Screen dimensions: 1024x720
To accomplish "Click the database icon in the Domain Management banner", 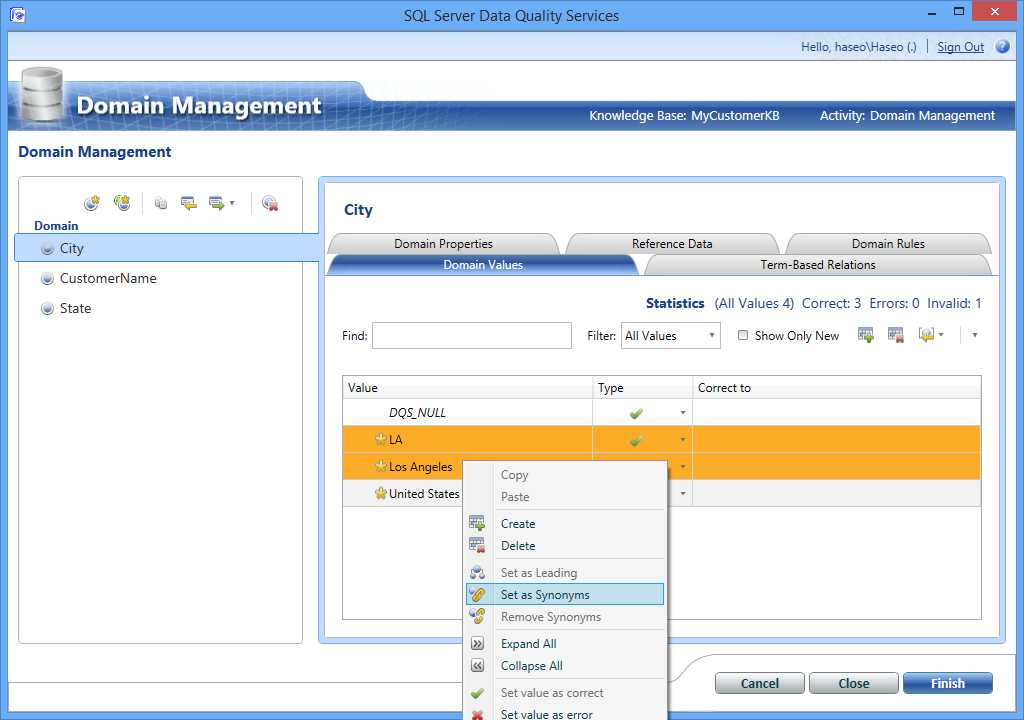I will (42, 95).
